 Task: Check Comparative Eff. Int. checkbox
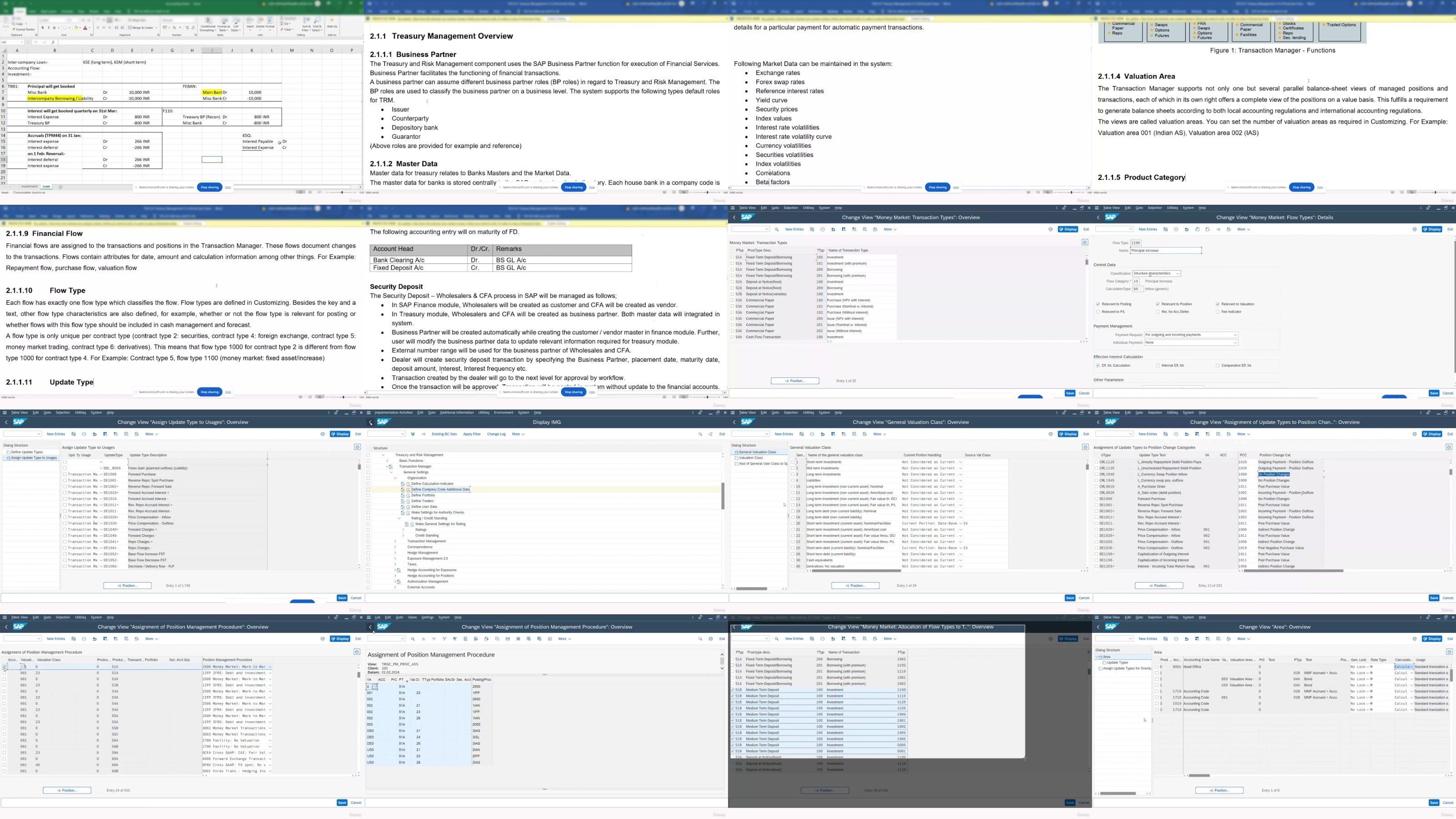1218,366
